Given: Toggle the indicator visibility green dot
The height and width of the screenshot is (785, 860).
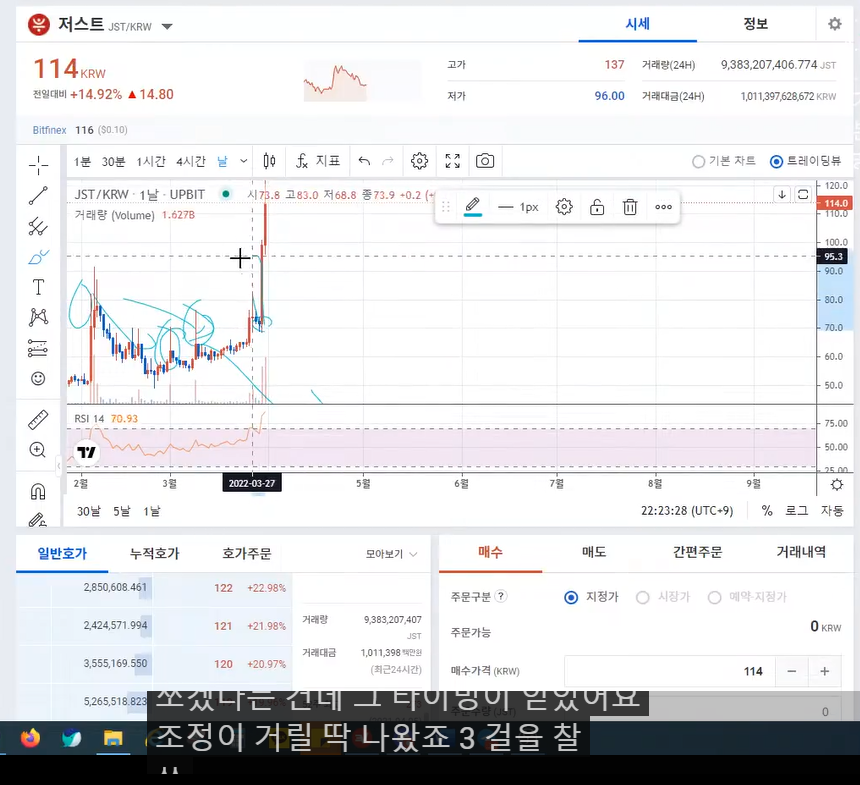Looking at the screenshot, I should tap(226, 194).
